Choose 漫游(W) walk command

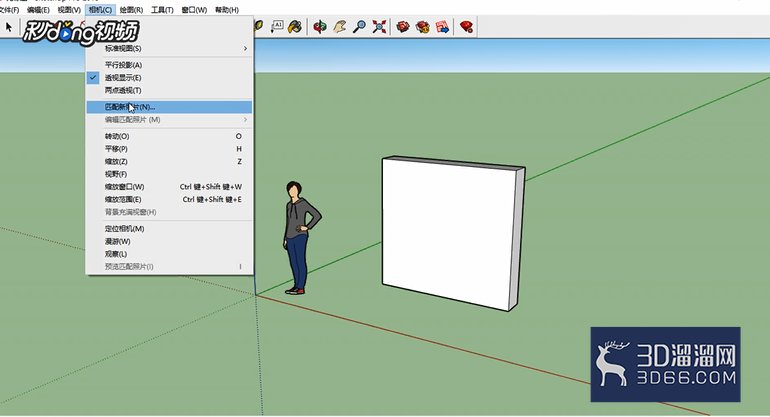coord(169,242)
